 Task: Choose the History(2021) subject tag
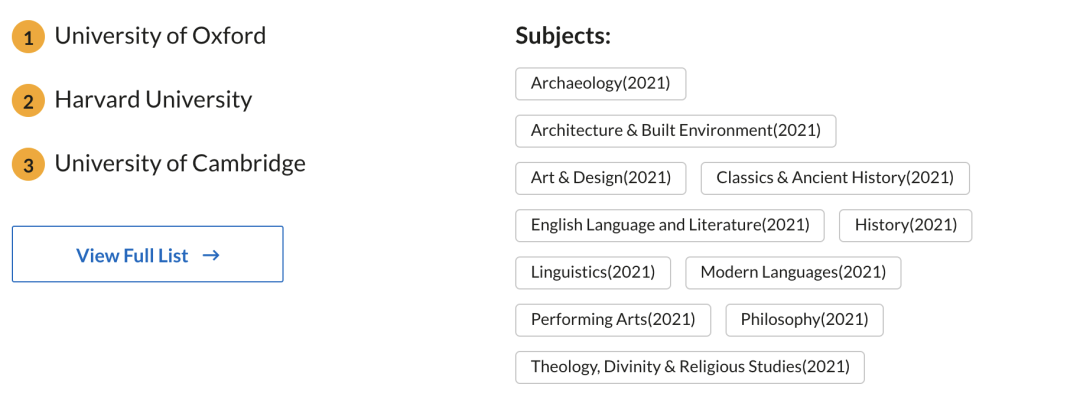tap(905, 225)
